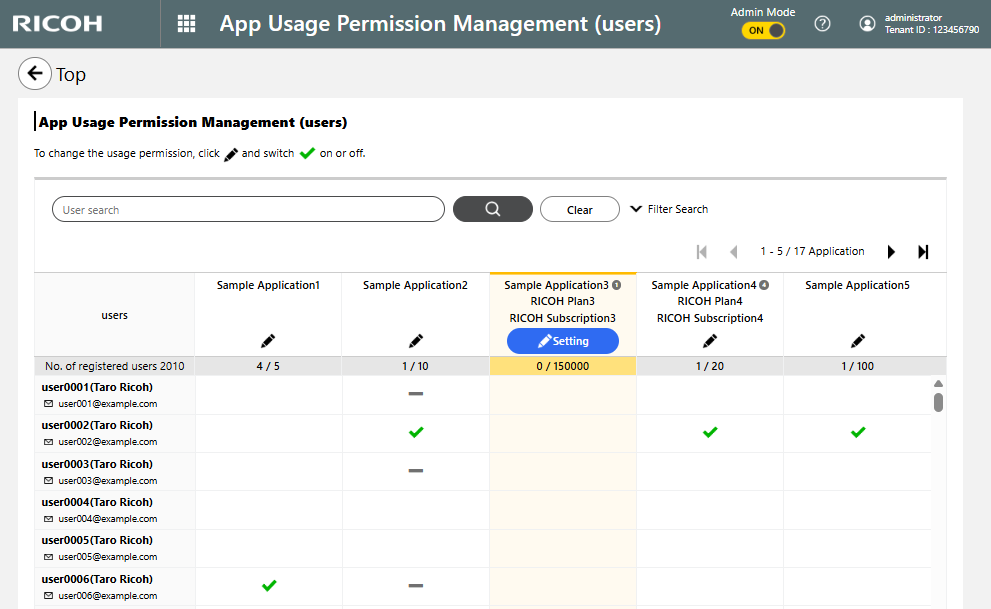Focus the User search input field
The height and width of the screenshot is (609, 991).
pos(248,210)
